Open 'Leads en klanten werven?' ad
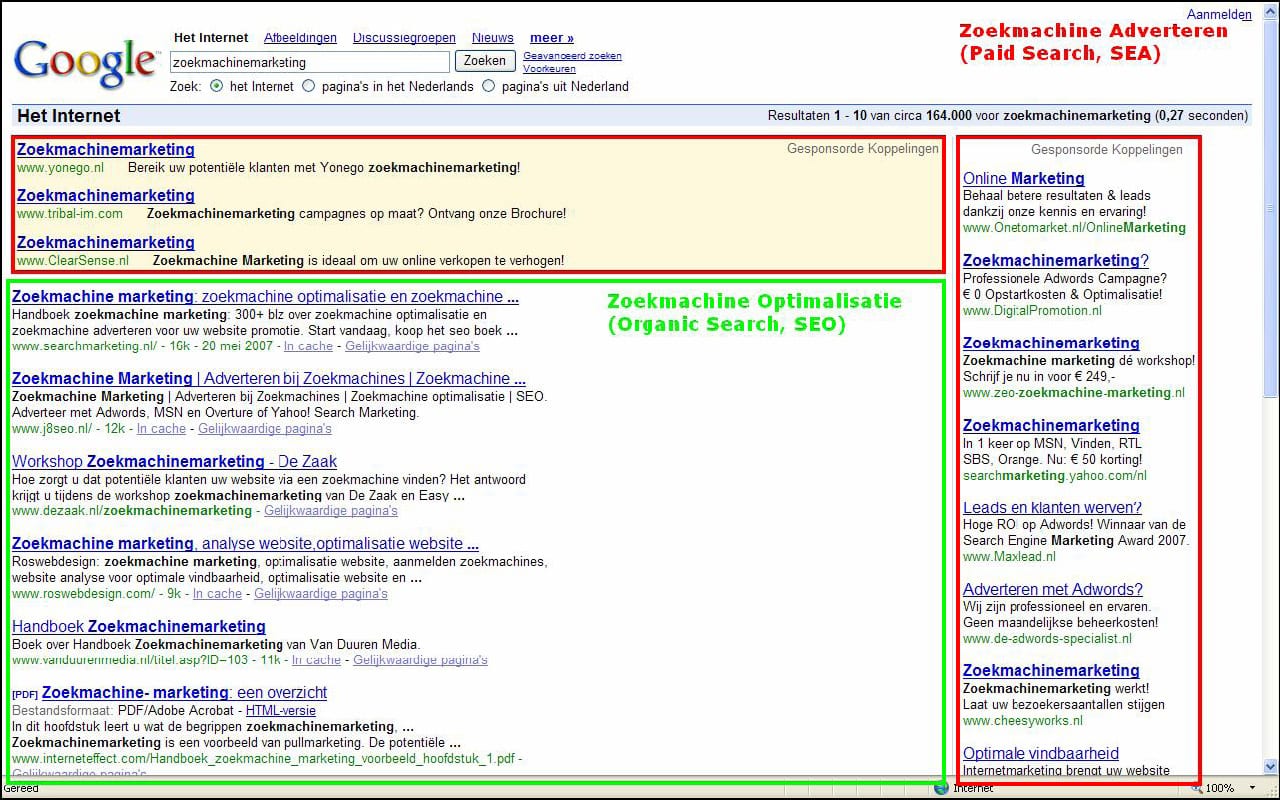Image resolution: width=1280 pixels, height=800 pixels. click(1052, 507)
